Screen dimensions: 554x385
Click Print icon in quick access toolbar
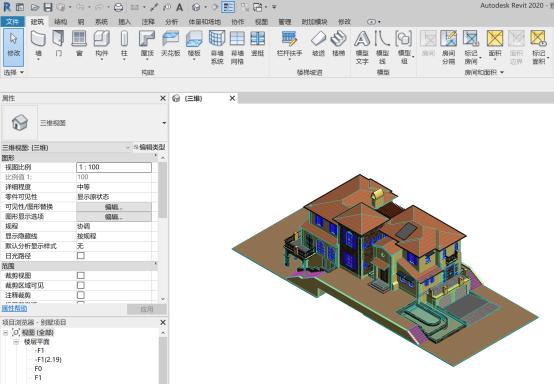click(x=118, y=7)
